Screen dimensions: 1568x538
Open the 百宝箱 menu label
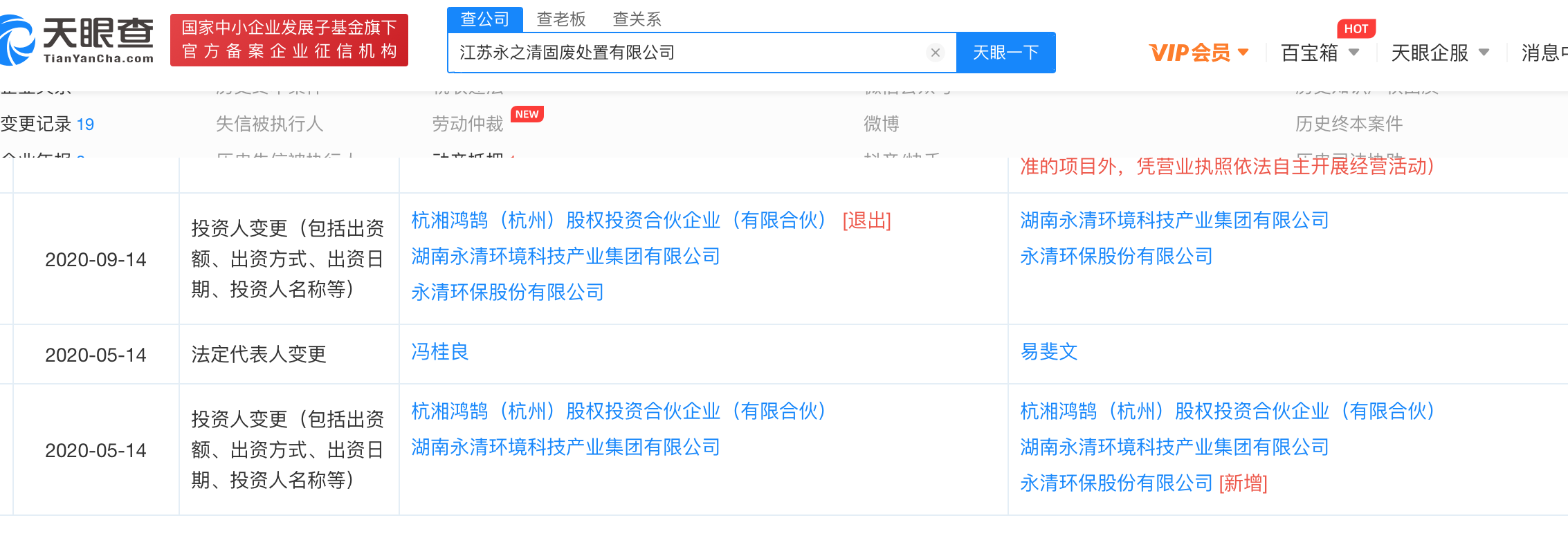point(1309,53)
